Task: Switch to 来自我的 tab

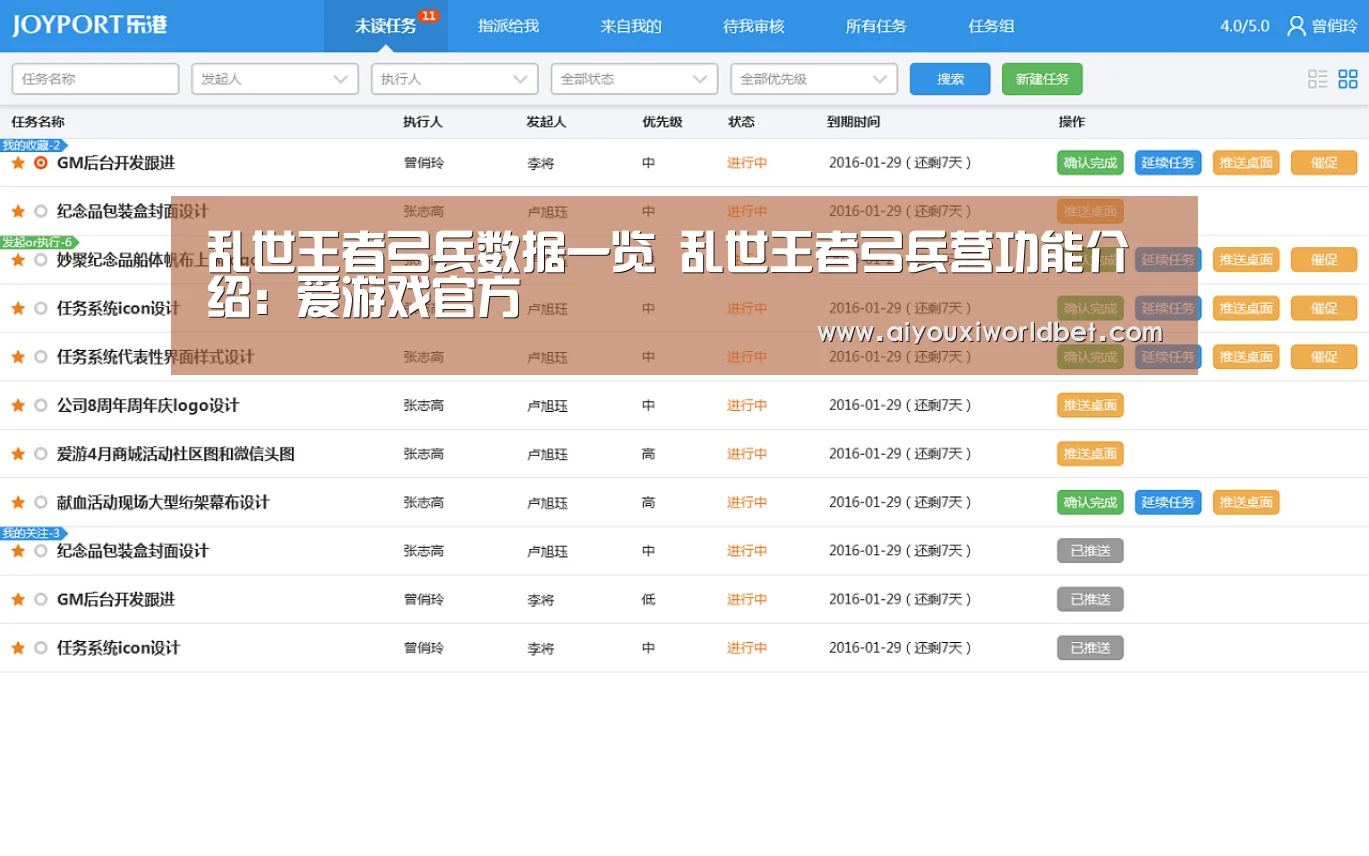Action: click(x=631, y=26)
